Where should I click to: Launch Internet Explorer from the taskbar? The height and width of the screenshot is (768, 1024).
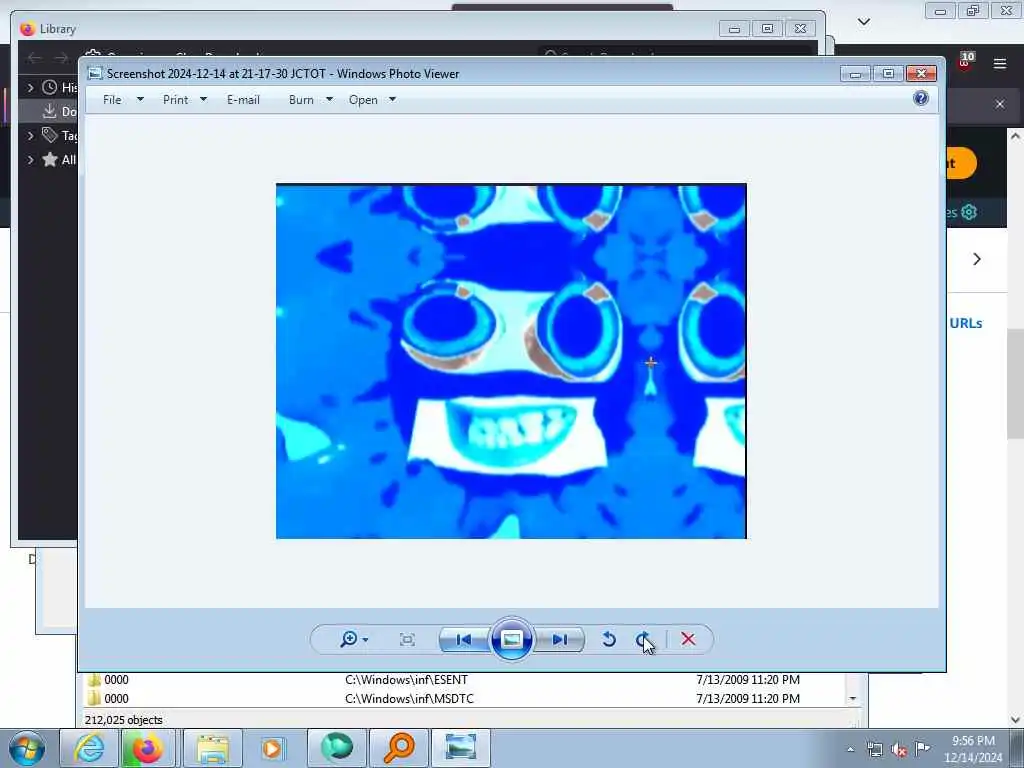(89, 748)
